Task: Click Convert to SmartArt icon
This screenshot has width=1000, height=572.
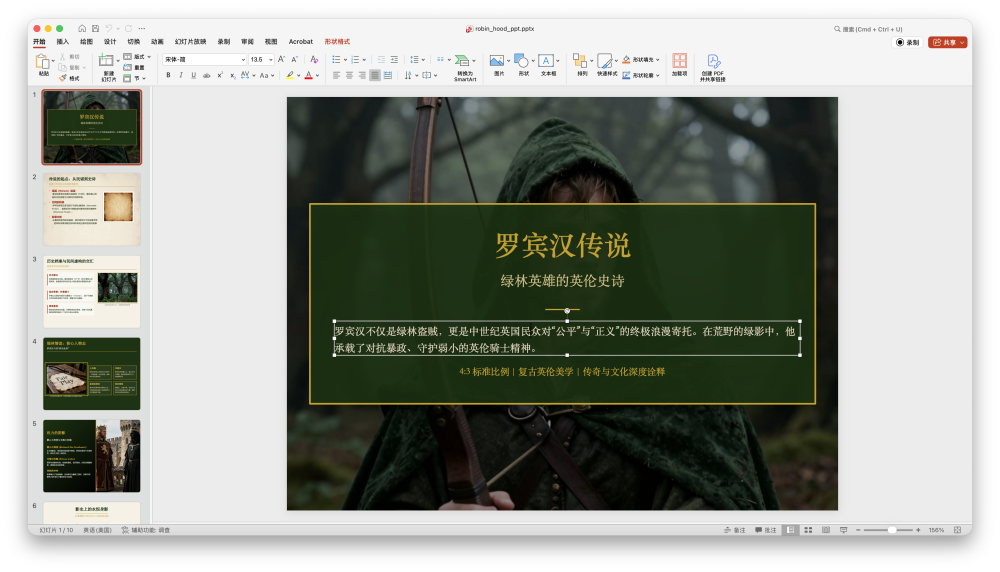Action: pos(464,61)
